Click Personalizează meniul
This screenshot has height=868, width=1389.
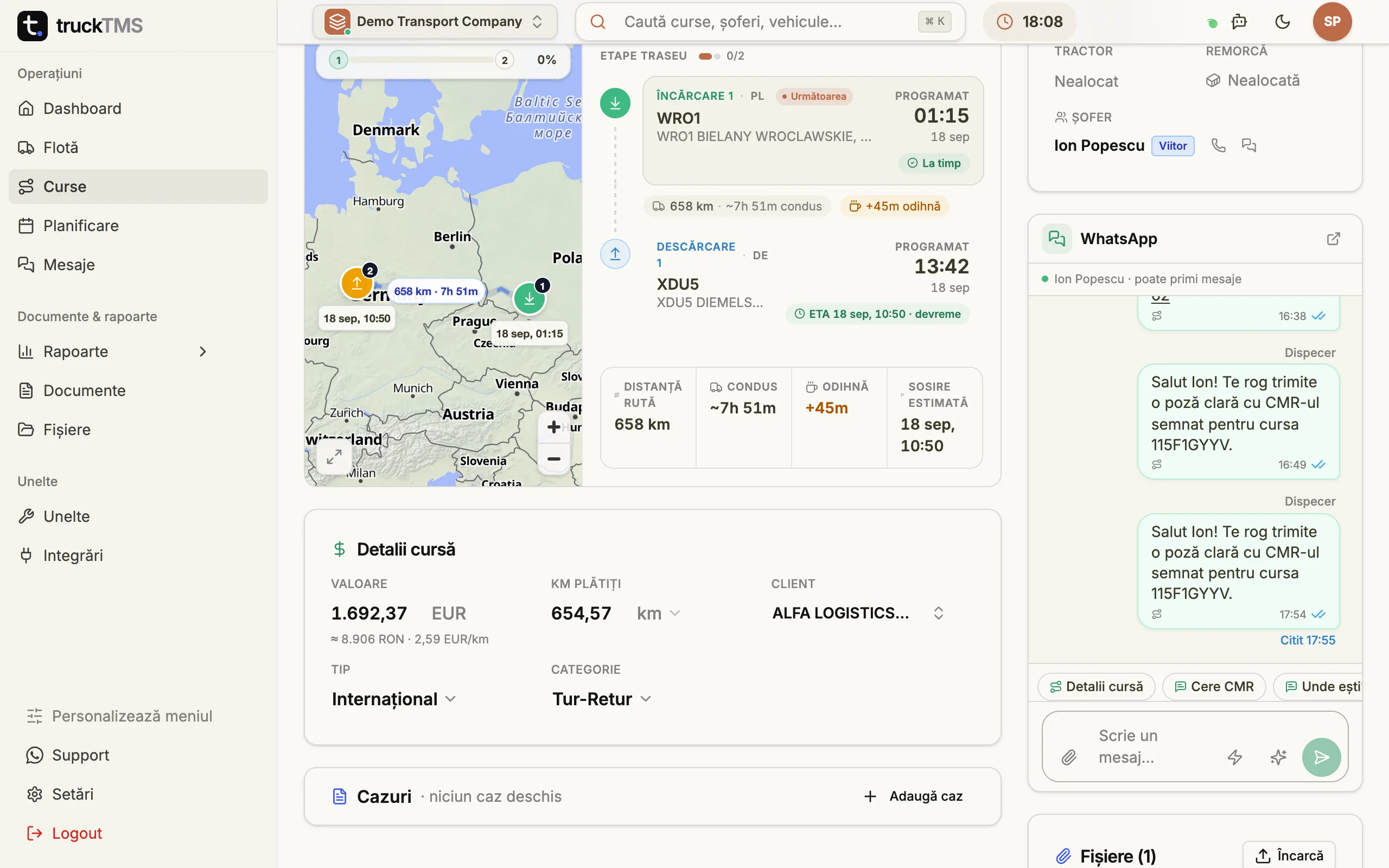(119, 716)
